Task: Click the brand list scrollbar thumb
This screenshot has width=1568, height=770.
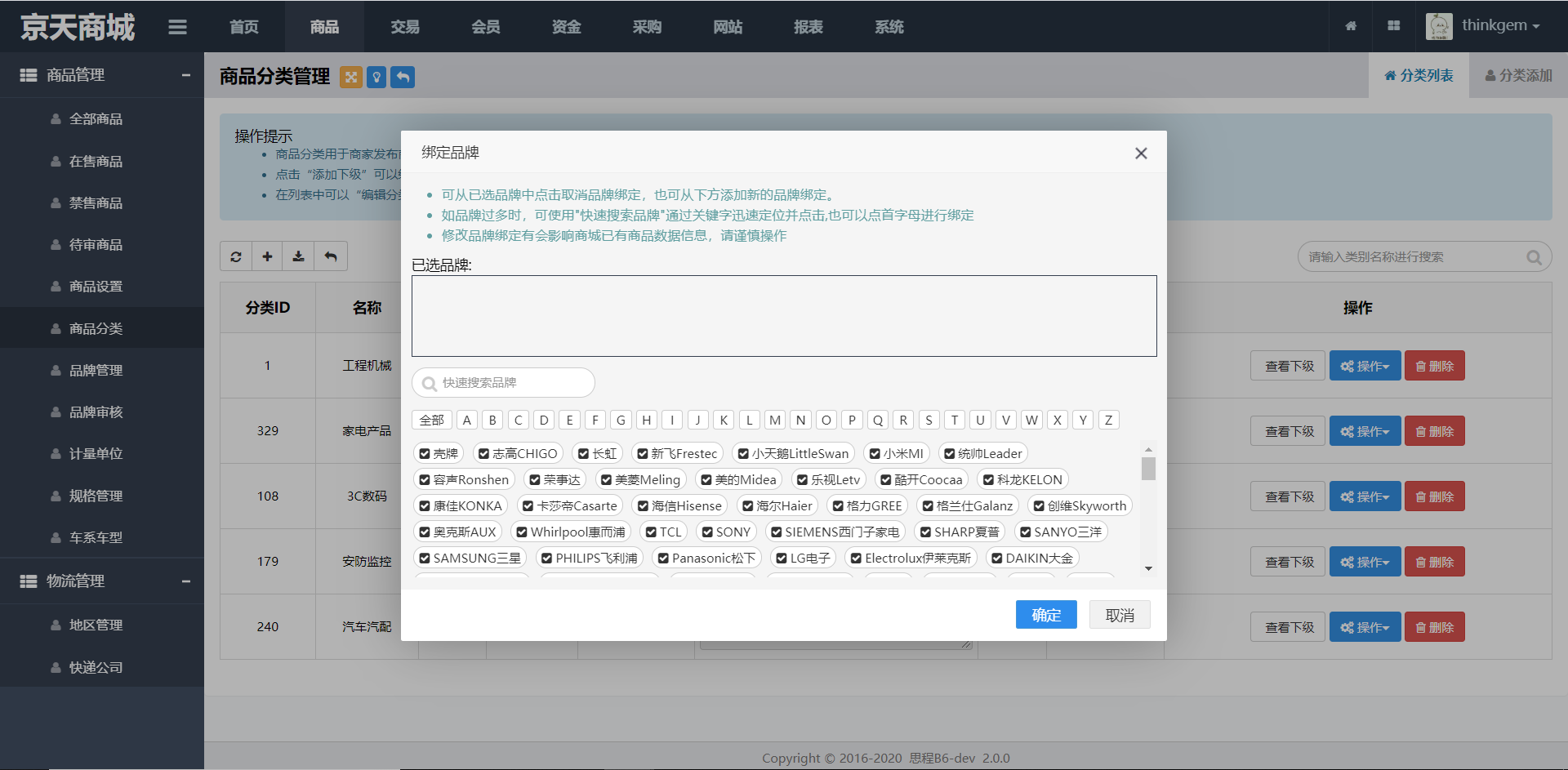Action: pyautogui.click(x=1148, y=469)
